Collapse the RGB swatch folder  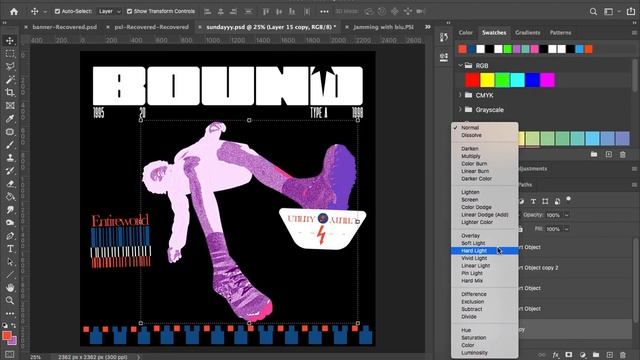click(x=460, y=65)
